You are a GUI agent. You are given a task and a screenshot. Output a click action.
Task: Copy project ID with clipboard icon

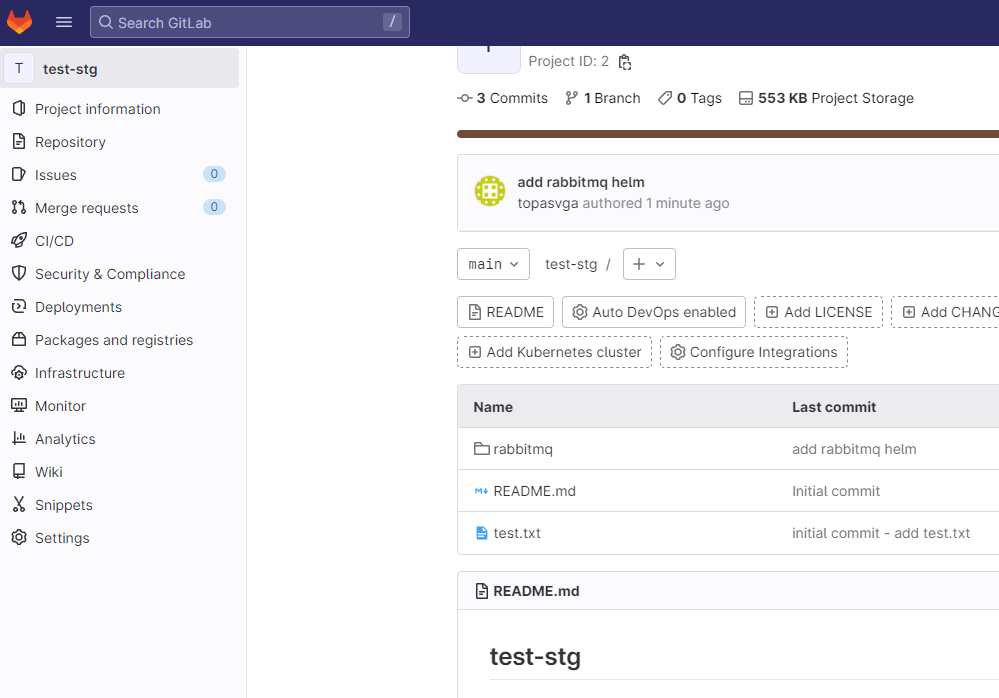pyautogui.click(x=625, y=62)
